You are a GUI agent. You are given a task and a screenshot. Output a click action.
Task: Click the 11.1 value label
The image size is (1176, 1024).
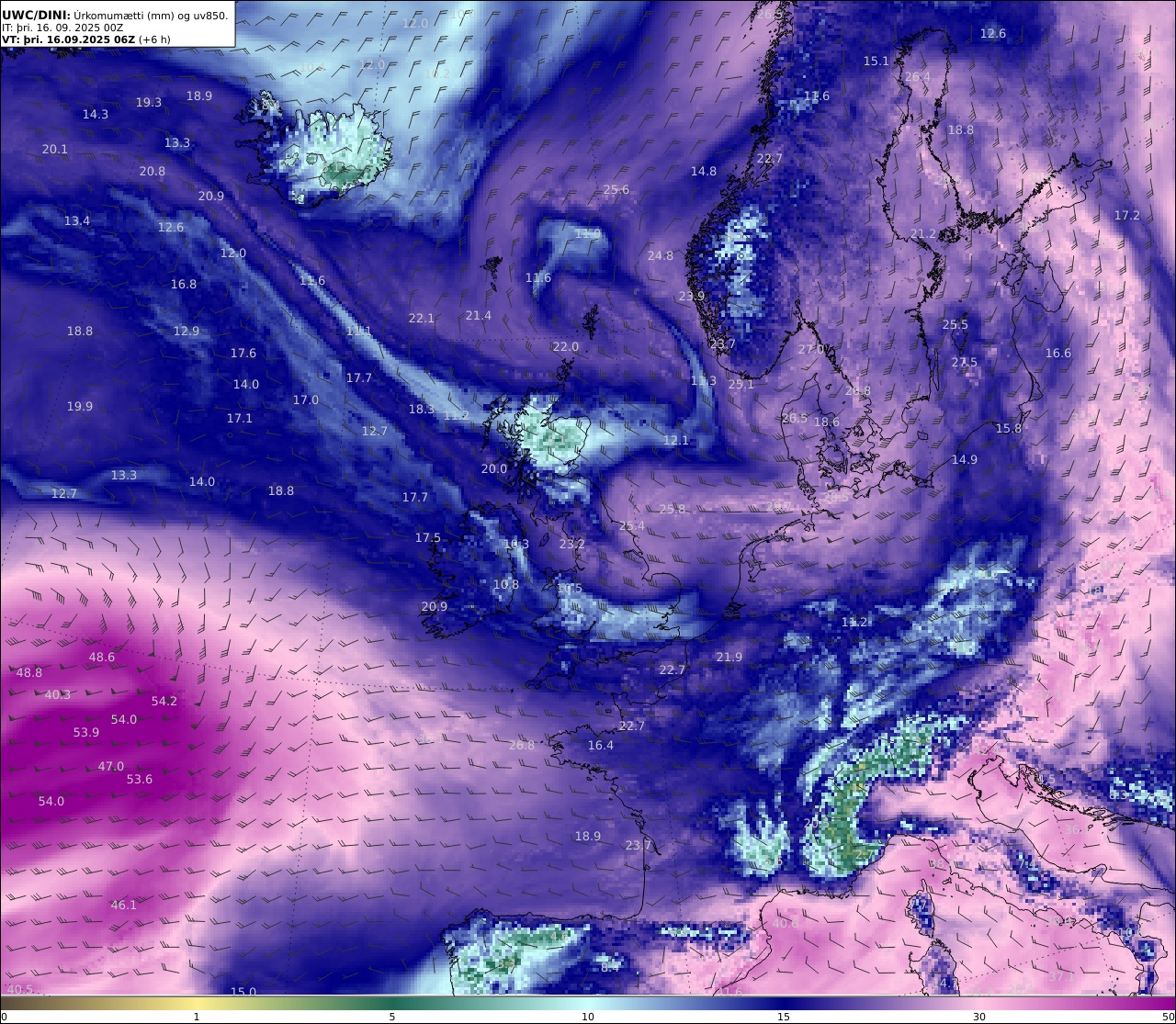(x=359, y=331)
